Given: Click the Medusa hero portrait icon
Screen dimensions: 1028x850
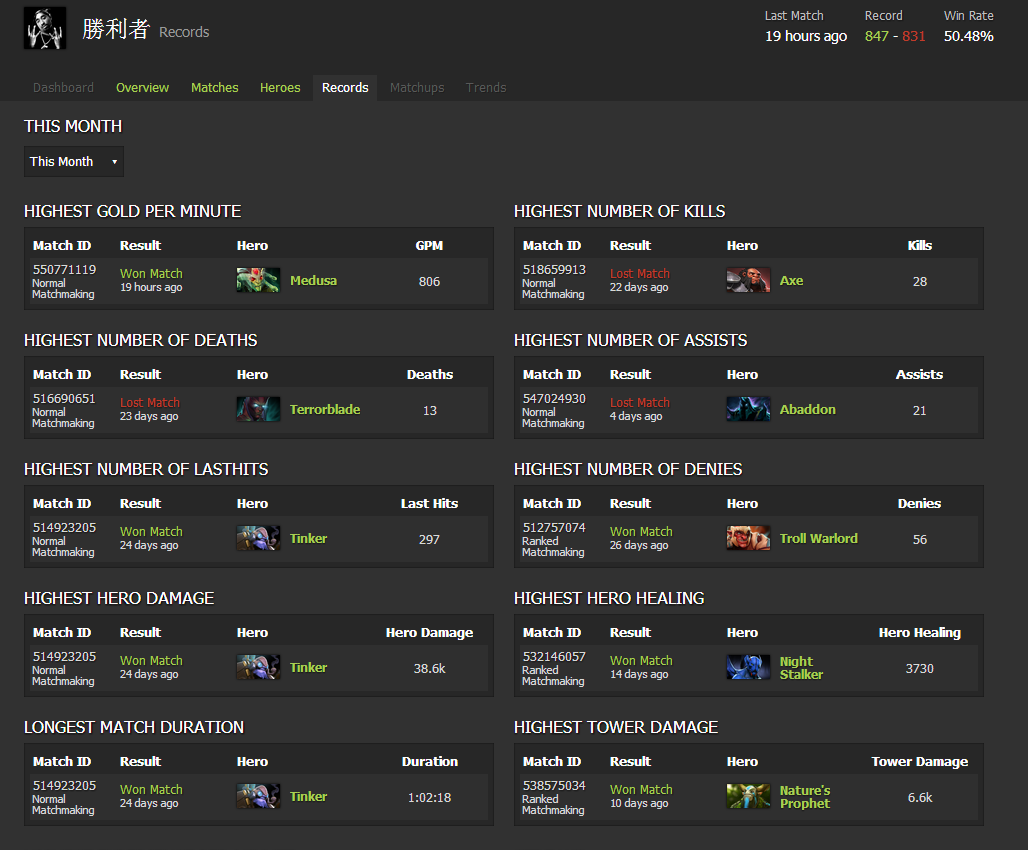Looking at the screenshot, I should coord(258,281).
